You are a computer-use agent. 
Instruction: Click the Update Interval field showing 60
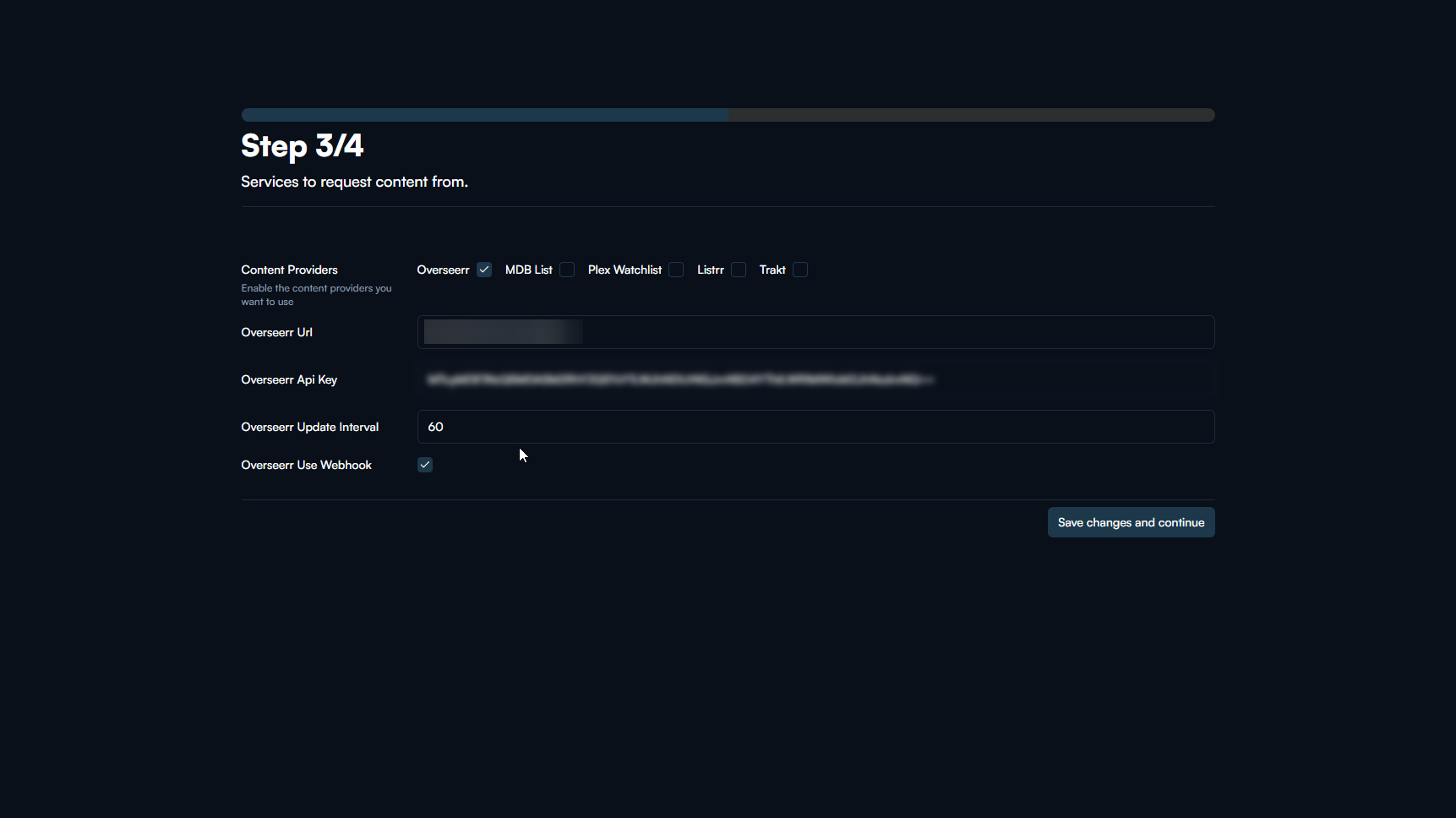[815, 427]
